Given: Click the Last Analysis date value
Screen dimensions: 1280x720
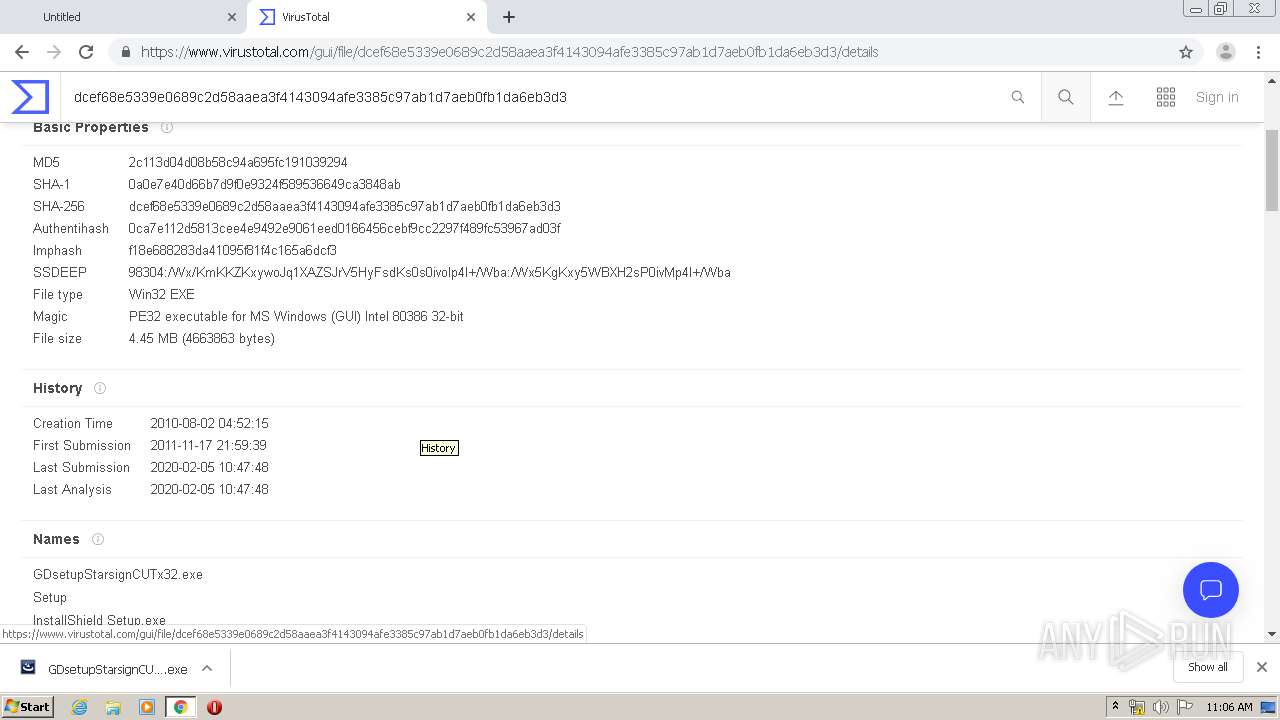Looking at the screenshot, I should coord(209,489).
